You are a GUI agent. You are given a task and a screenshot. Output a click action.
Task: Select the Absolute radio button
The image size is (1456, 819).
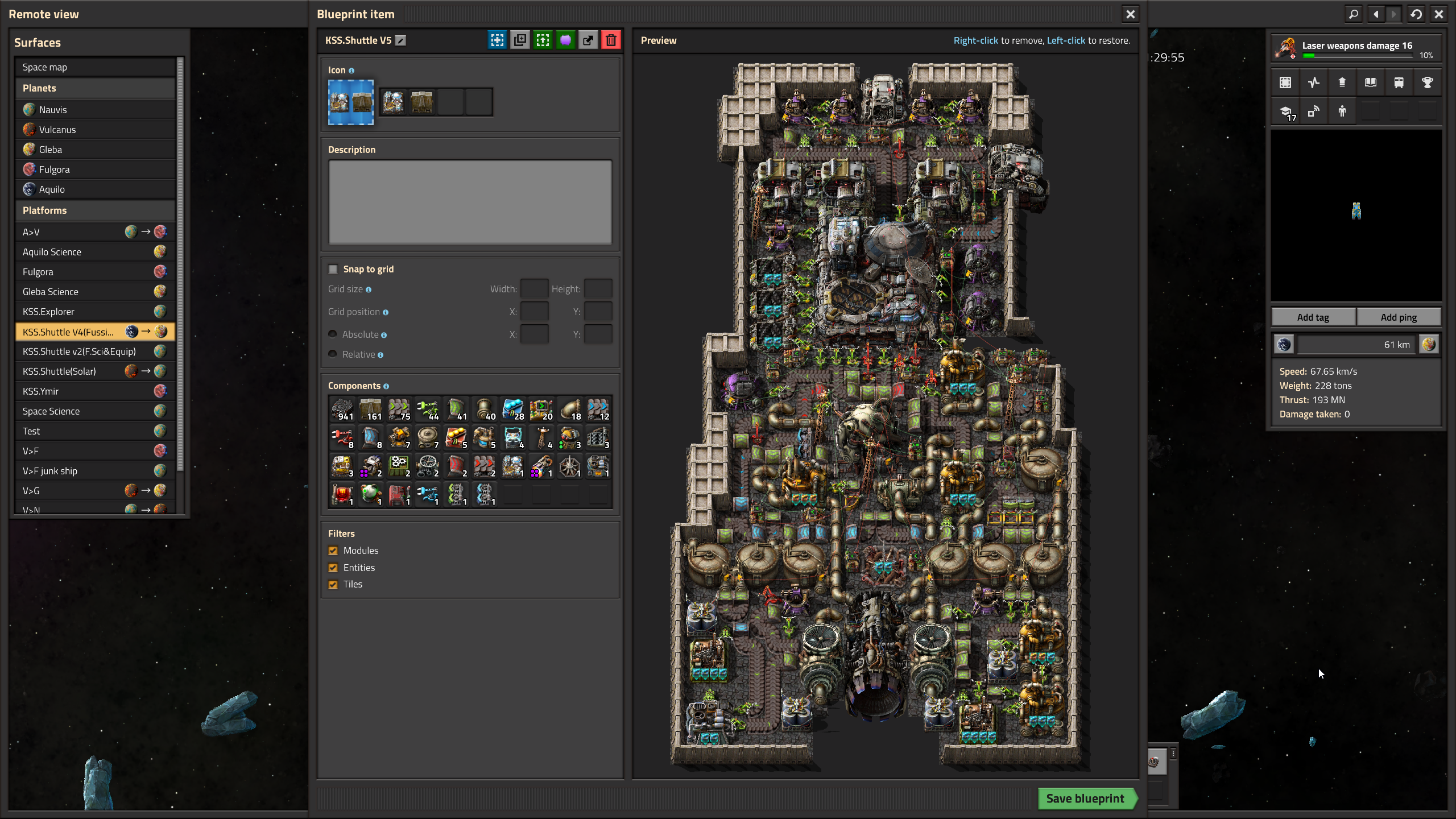pyautogui.click(x=333, y=334)
